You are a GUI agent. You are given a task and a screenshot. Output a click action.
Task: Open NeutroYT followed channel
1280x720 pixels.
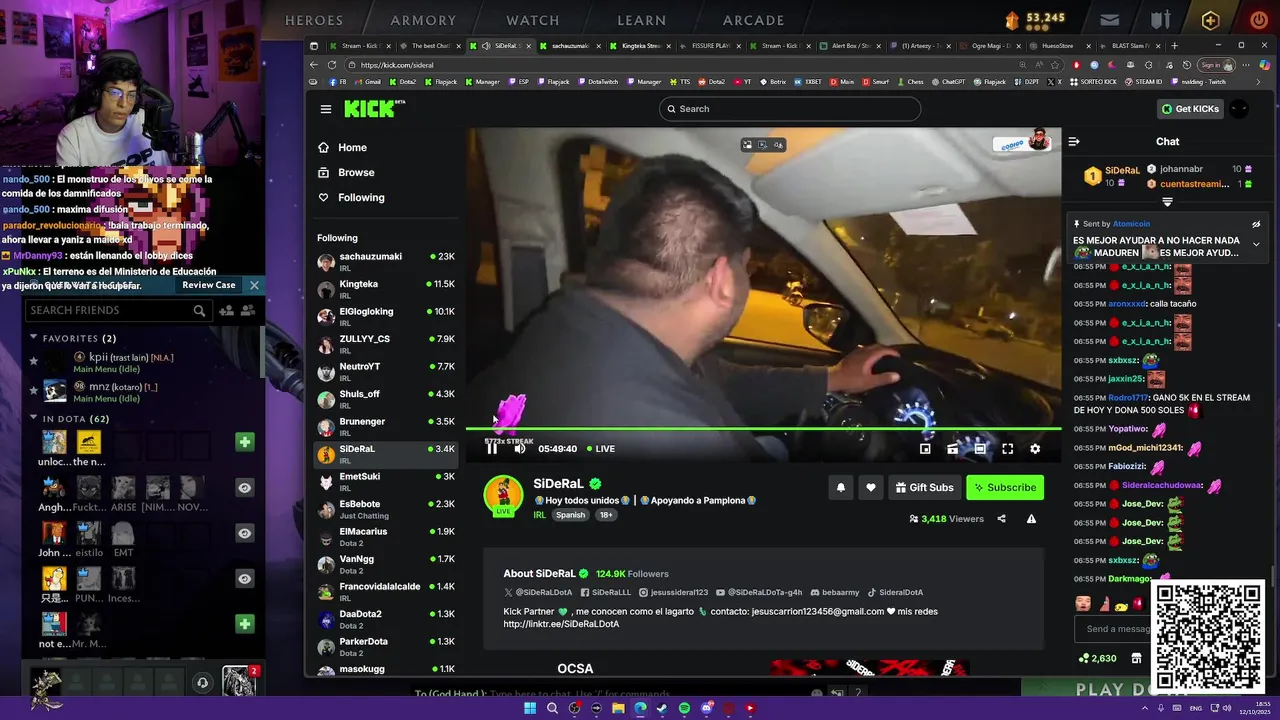tap(386, 372)
